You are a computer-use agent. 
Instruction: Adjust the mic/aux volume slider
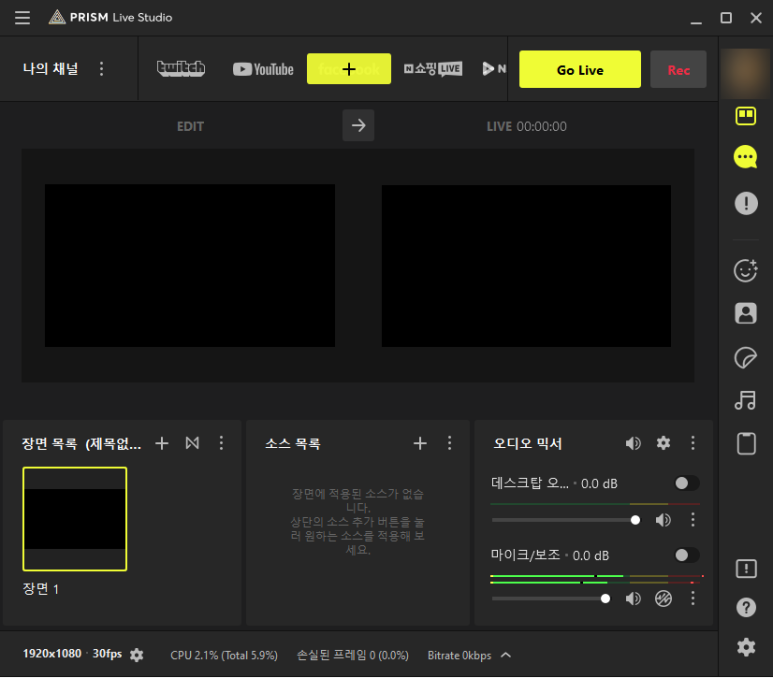coord(551,599)
